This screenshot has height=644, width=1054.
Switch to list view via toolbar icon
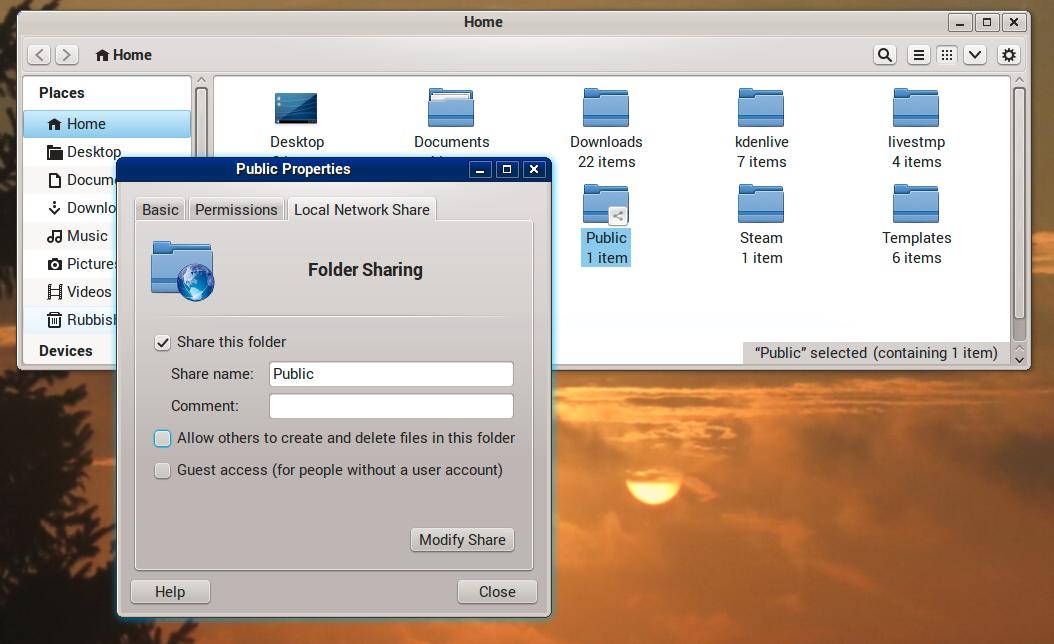[x=918, y=55]
